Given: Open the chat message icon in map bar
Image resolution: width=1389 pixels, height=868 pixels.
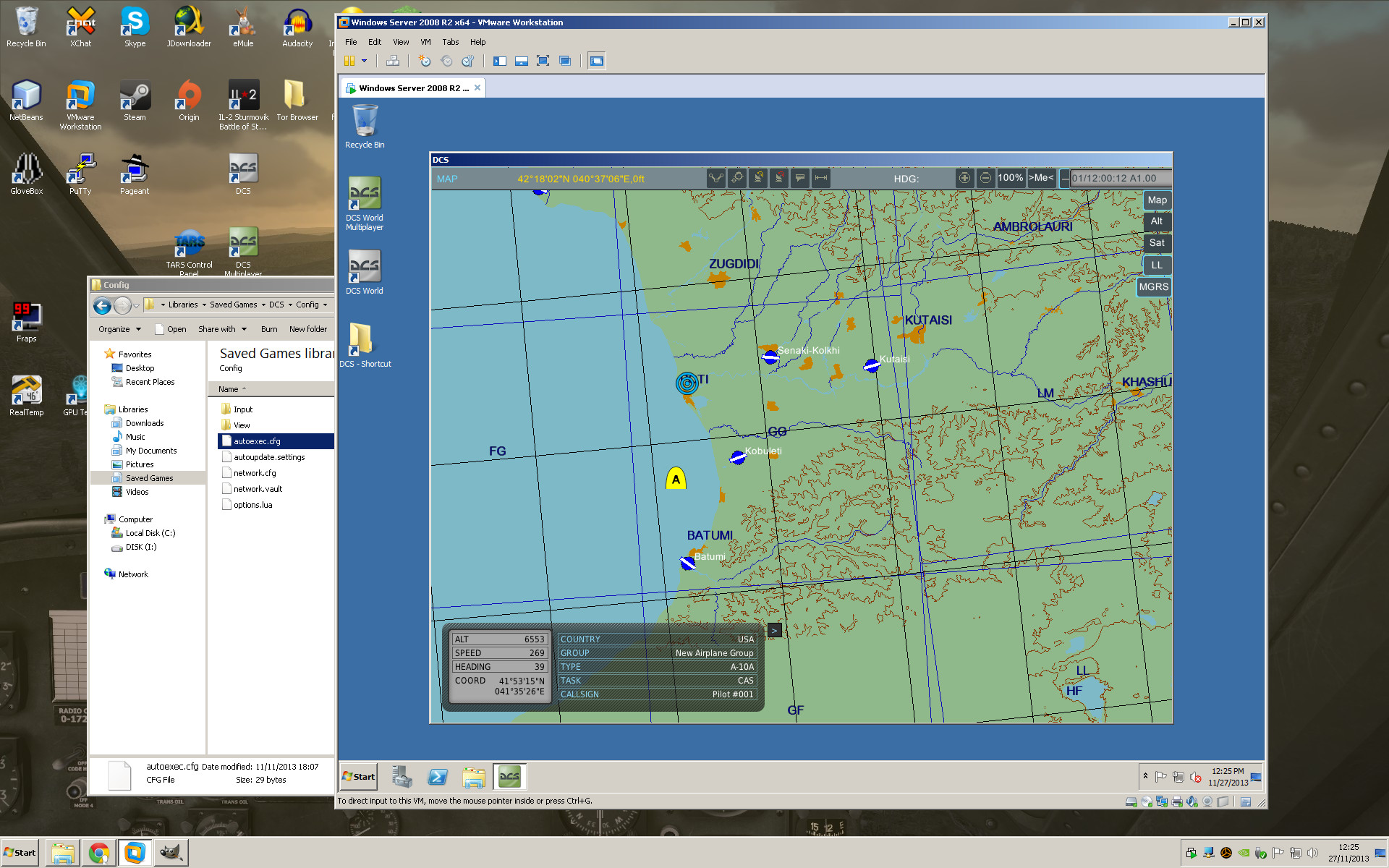Looking at the screenshot, I should pos(800,178).
